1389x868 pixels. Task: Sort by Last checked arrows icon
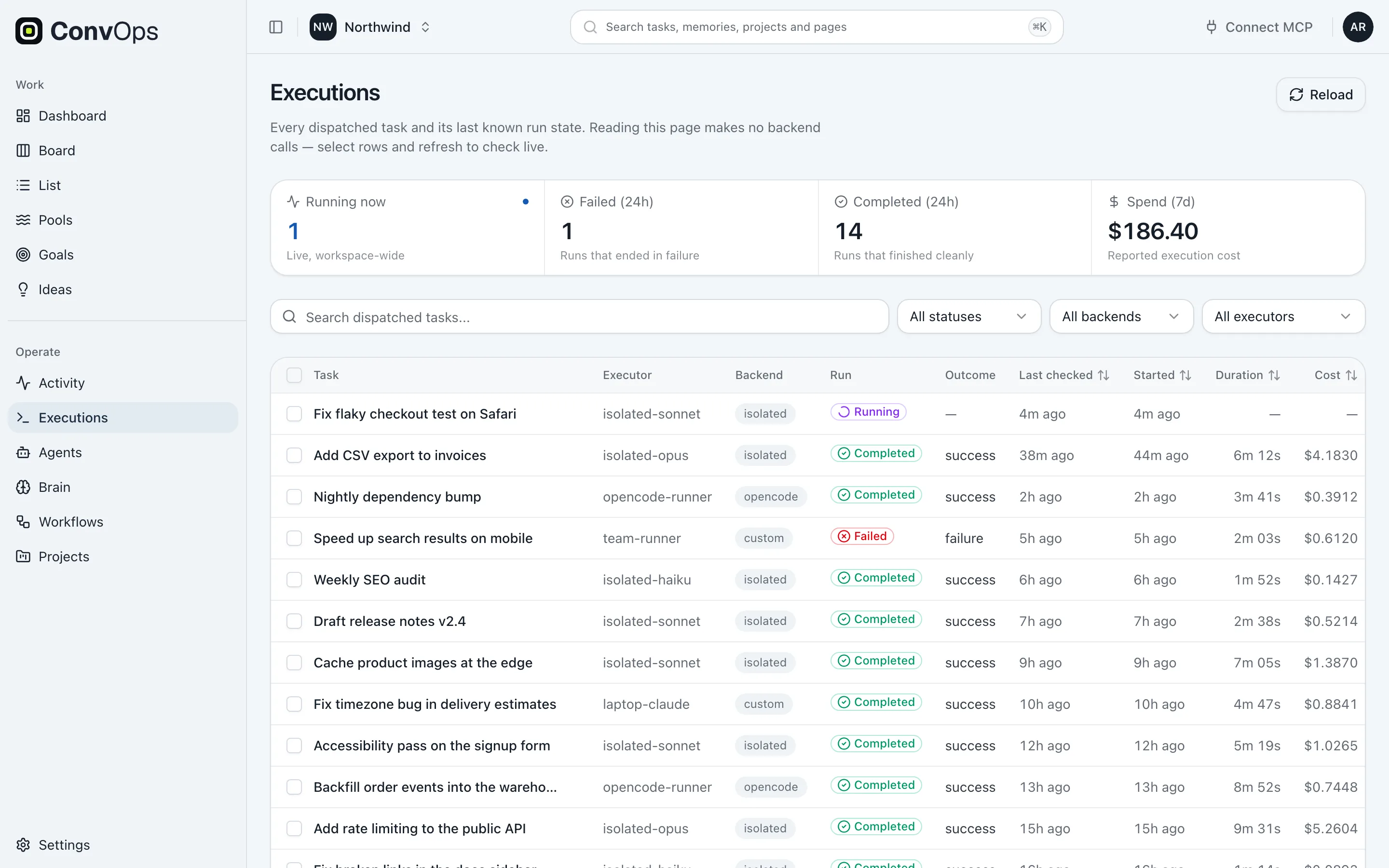[1103, 375]
